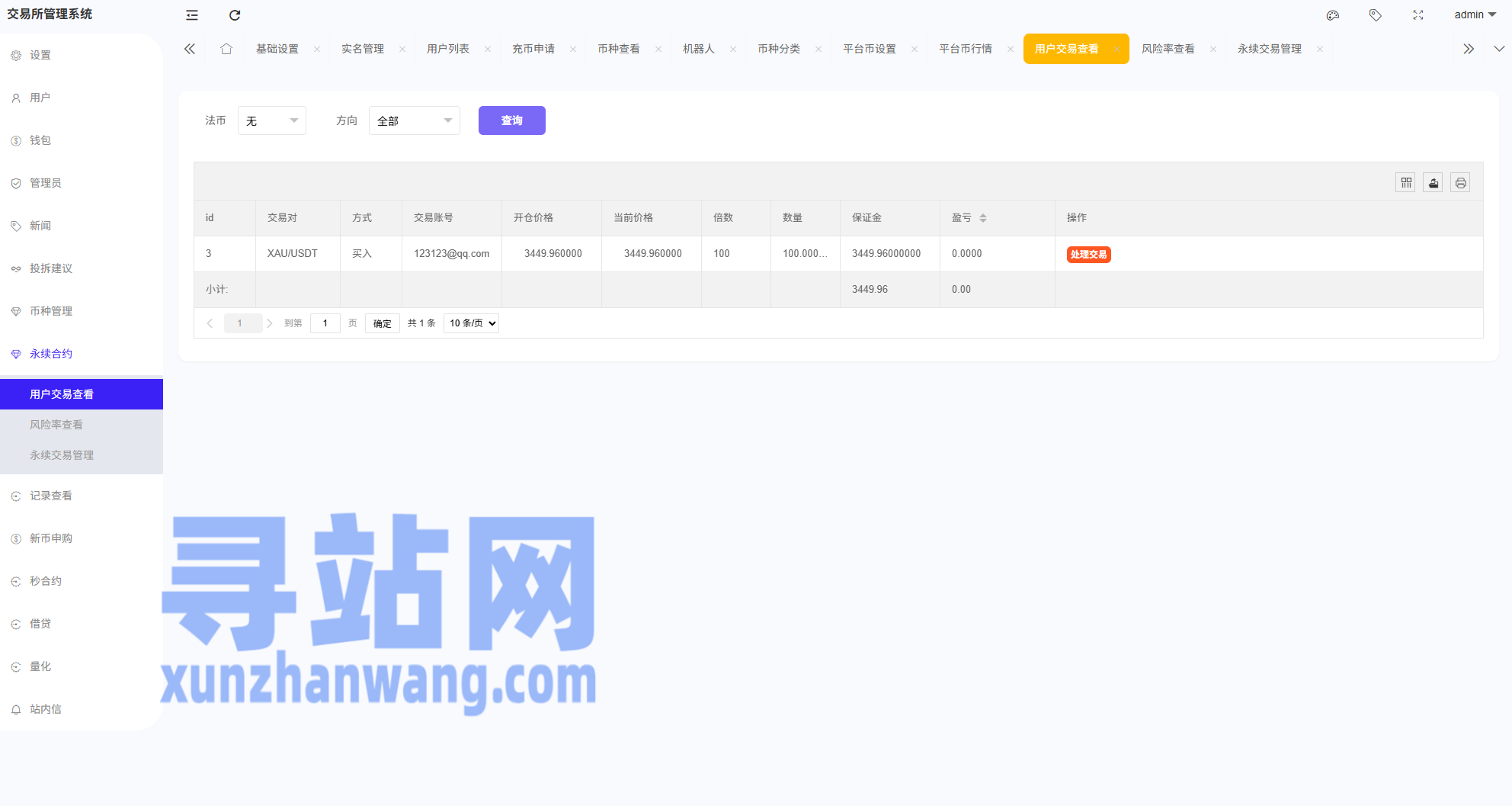Click the orange 处理交易 button
The image size is (1512, 806).
point(1088,255)
